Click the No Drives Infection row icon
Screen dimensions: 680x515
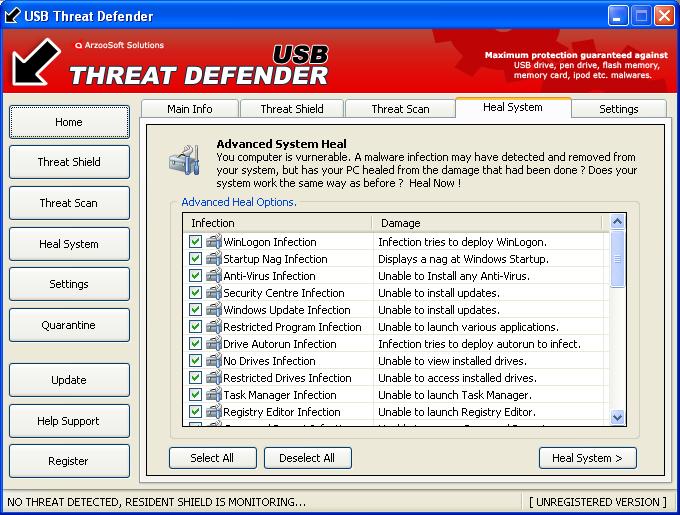click(214, 360)
